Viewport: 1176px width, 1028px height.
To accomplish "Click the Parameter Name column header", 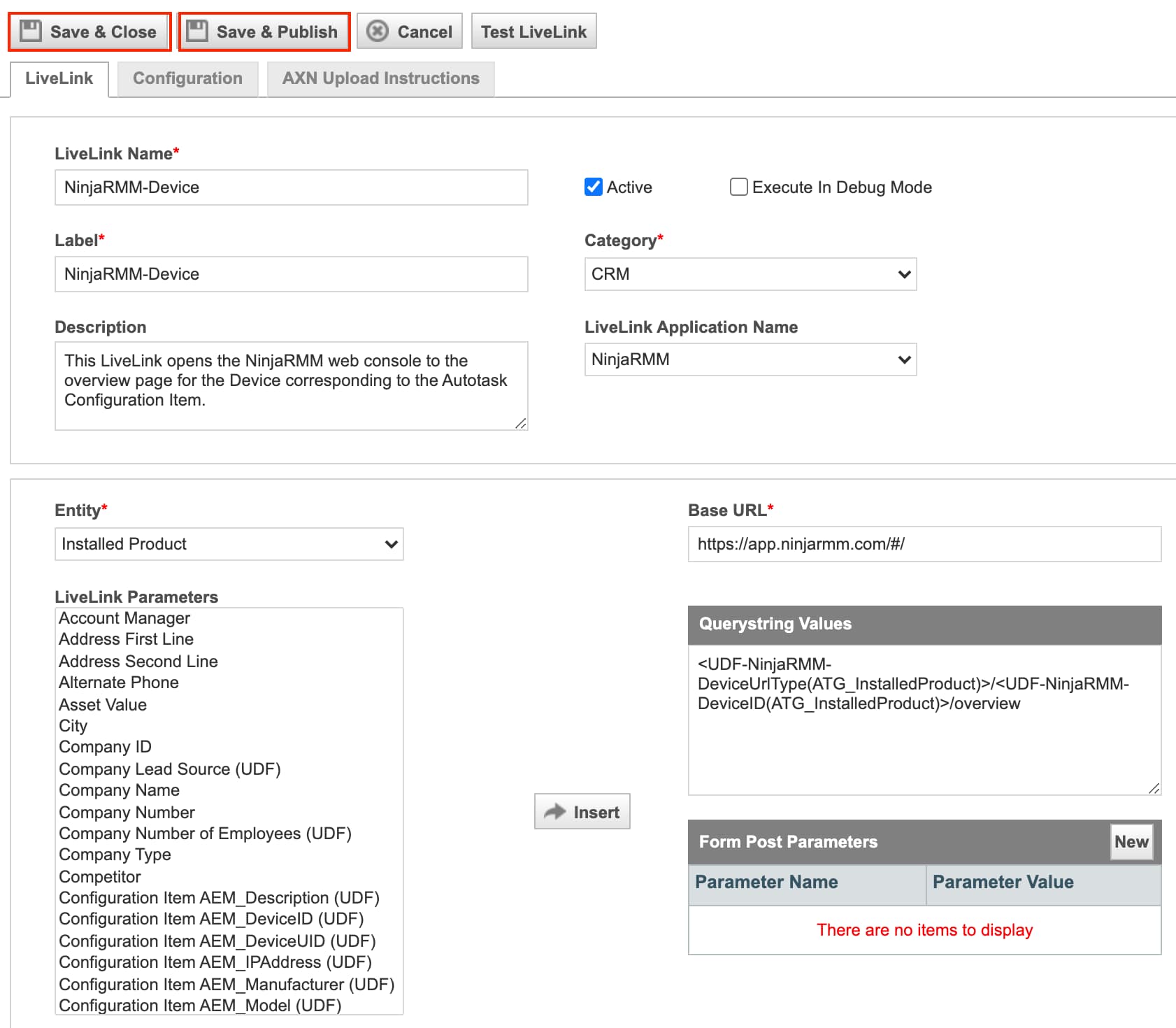I will pyautogui.click(x=766, y=882).
